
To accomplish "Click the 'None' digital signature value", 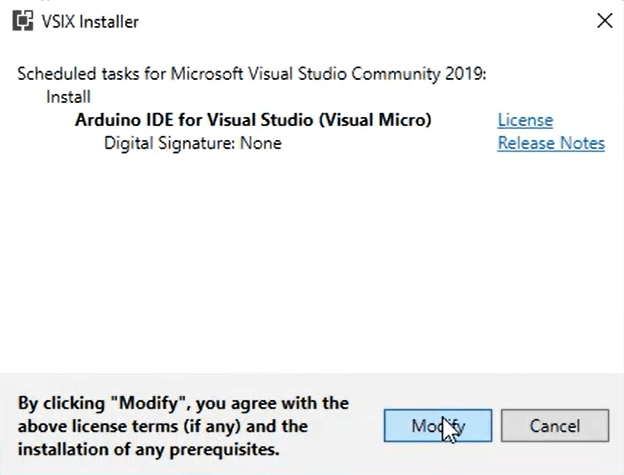I will [x=261, y=143].
